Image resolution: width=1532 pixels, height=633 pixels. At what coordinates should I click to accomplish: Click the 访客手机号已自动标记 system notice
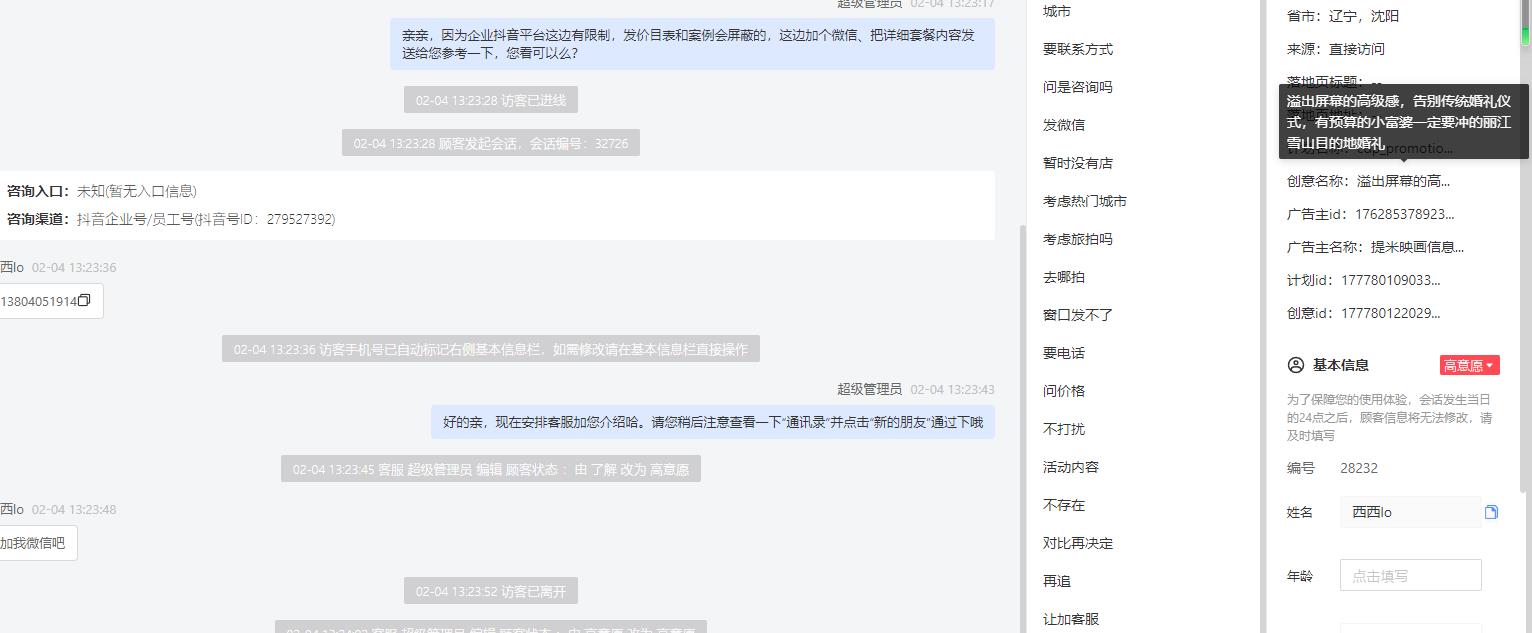(491, 349)
